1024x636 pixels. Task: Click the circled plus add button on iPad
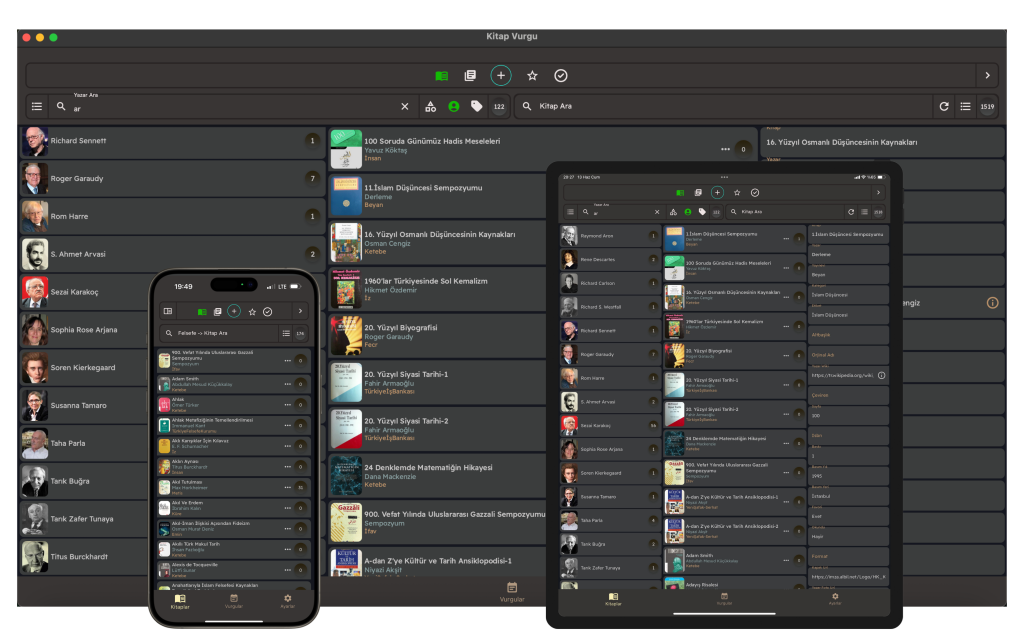(x=717, y=193)
